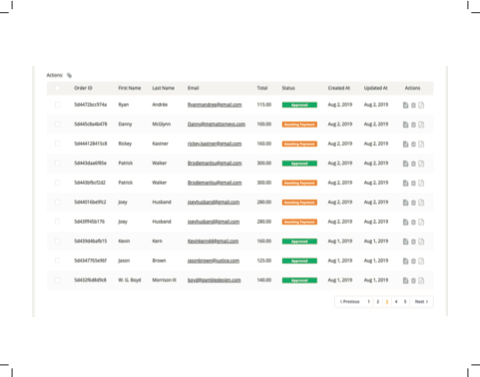480x377 pixels.
Task: Click the dark document icon in Jason Brown's row
Action: (x=405, y=261)
